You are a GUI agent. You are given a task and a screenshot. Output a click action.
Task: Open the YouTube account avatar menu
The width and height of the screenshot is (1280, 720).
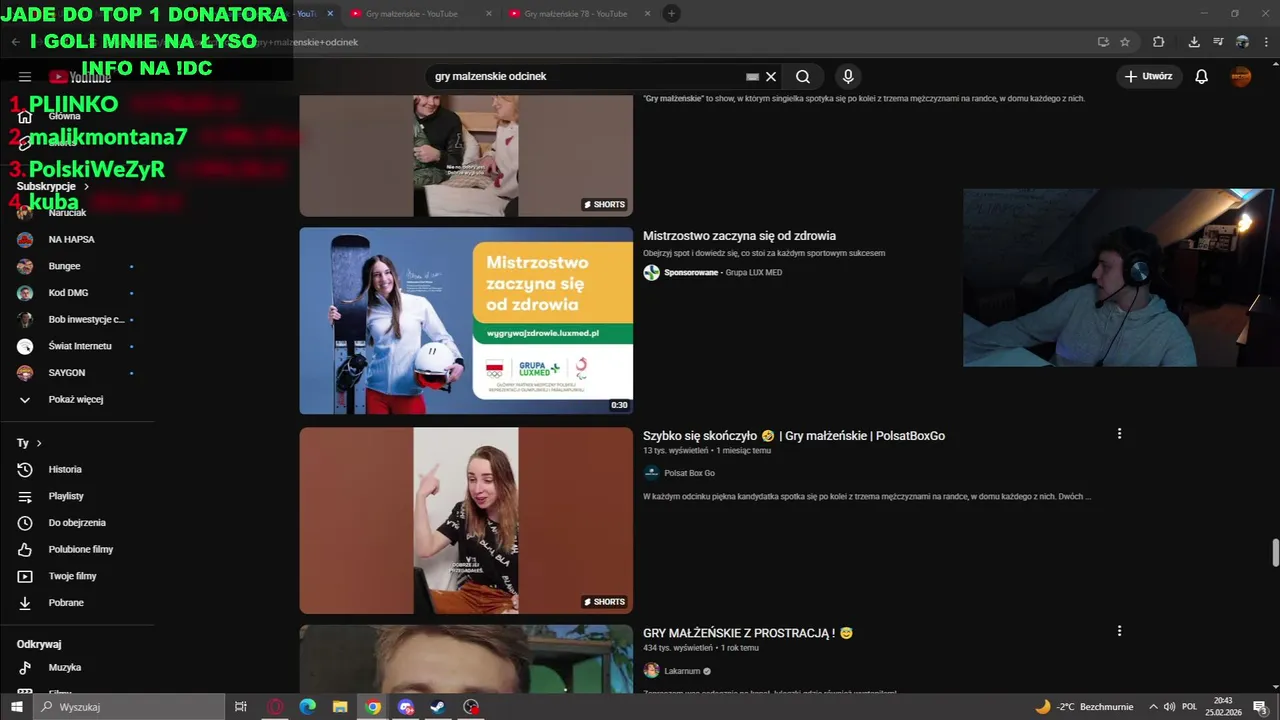point(1241,77)
